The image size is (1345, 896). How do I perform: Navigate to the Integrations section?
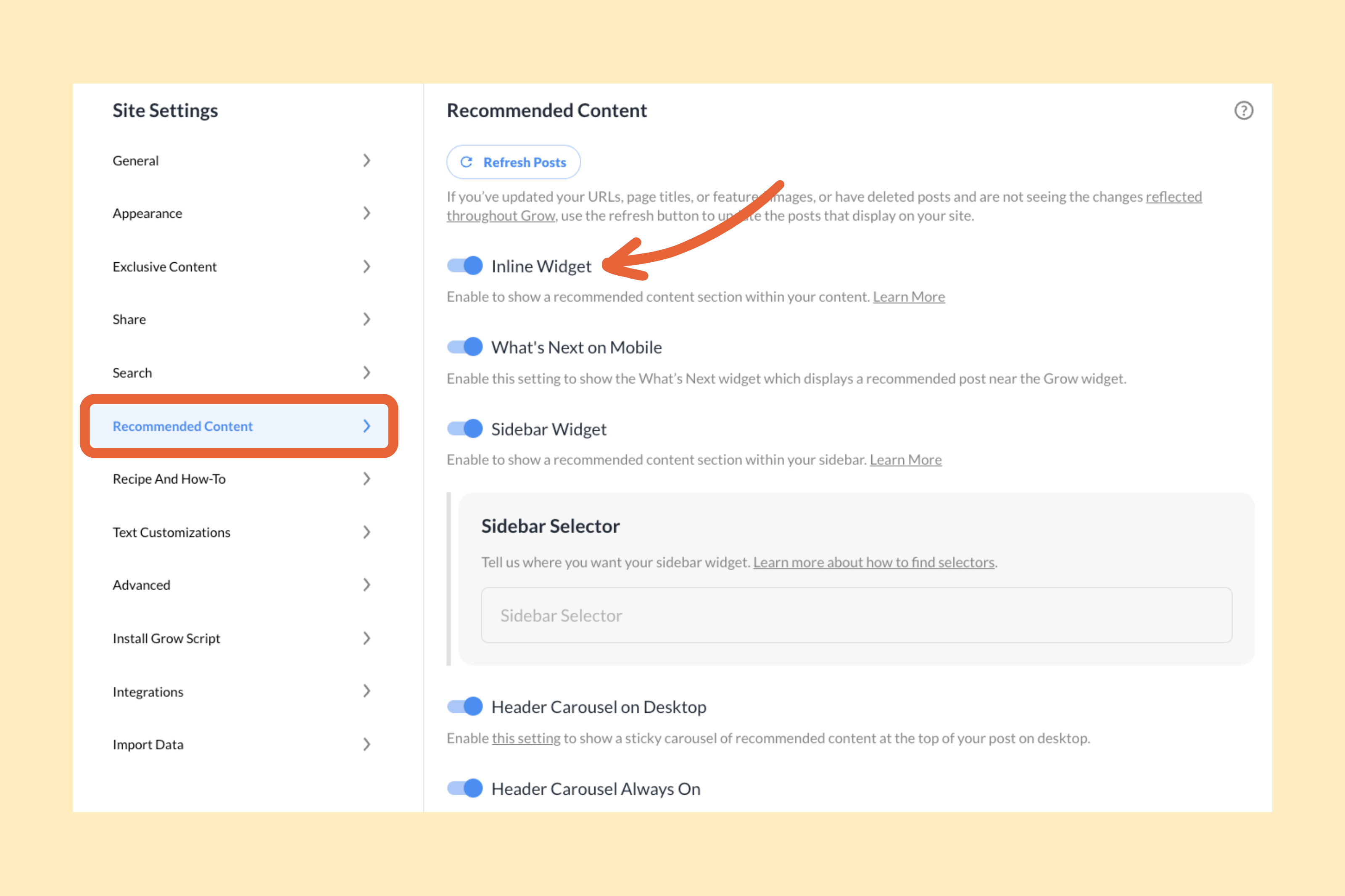(x=148, y=691)
